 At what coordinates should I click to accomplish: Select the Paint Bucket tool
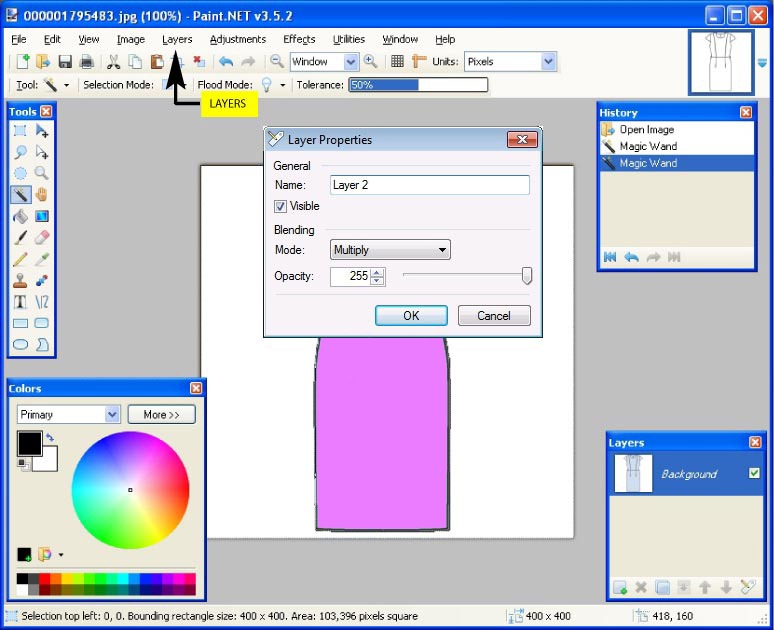[20, 215]
